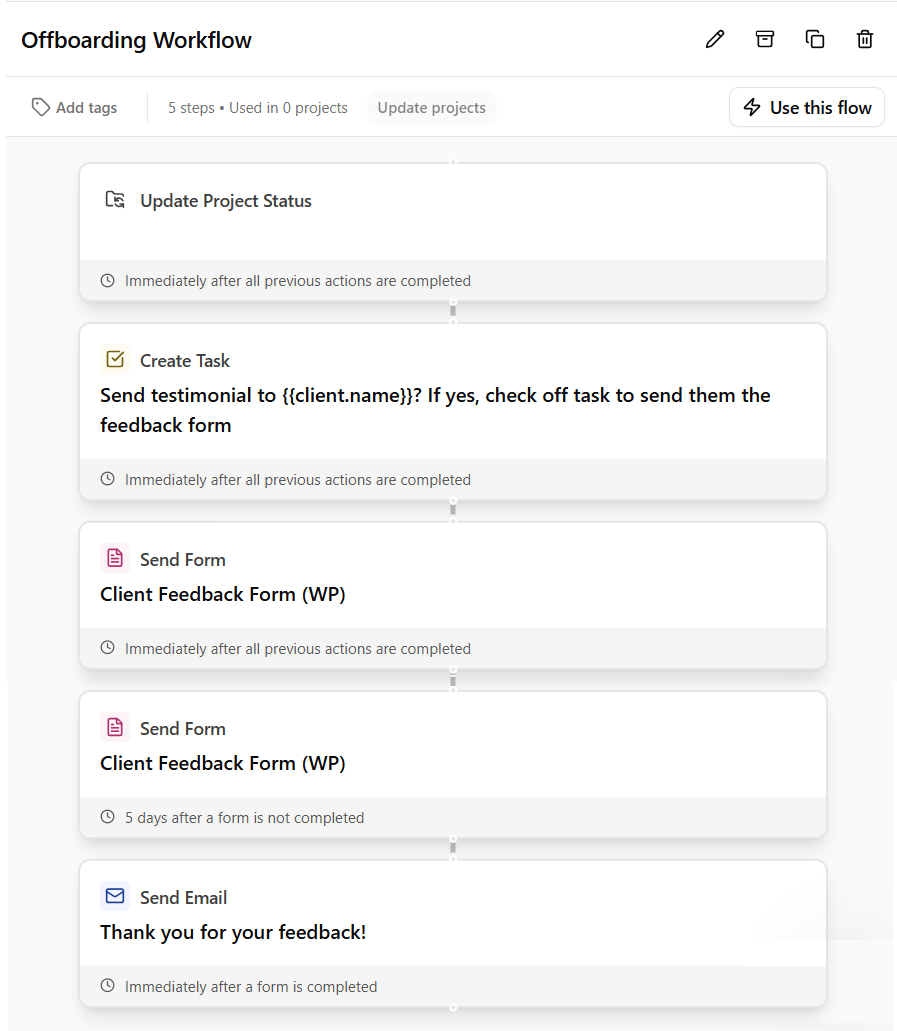Viewport: 897px width, 1031px height.
Task: Duplicate the workflow with copy icon
Action: point(815,39)
